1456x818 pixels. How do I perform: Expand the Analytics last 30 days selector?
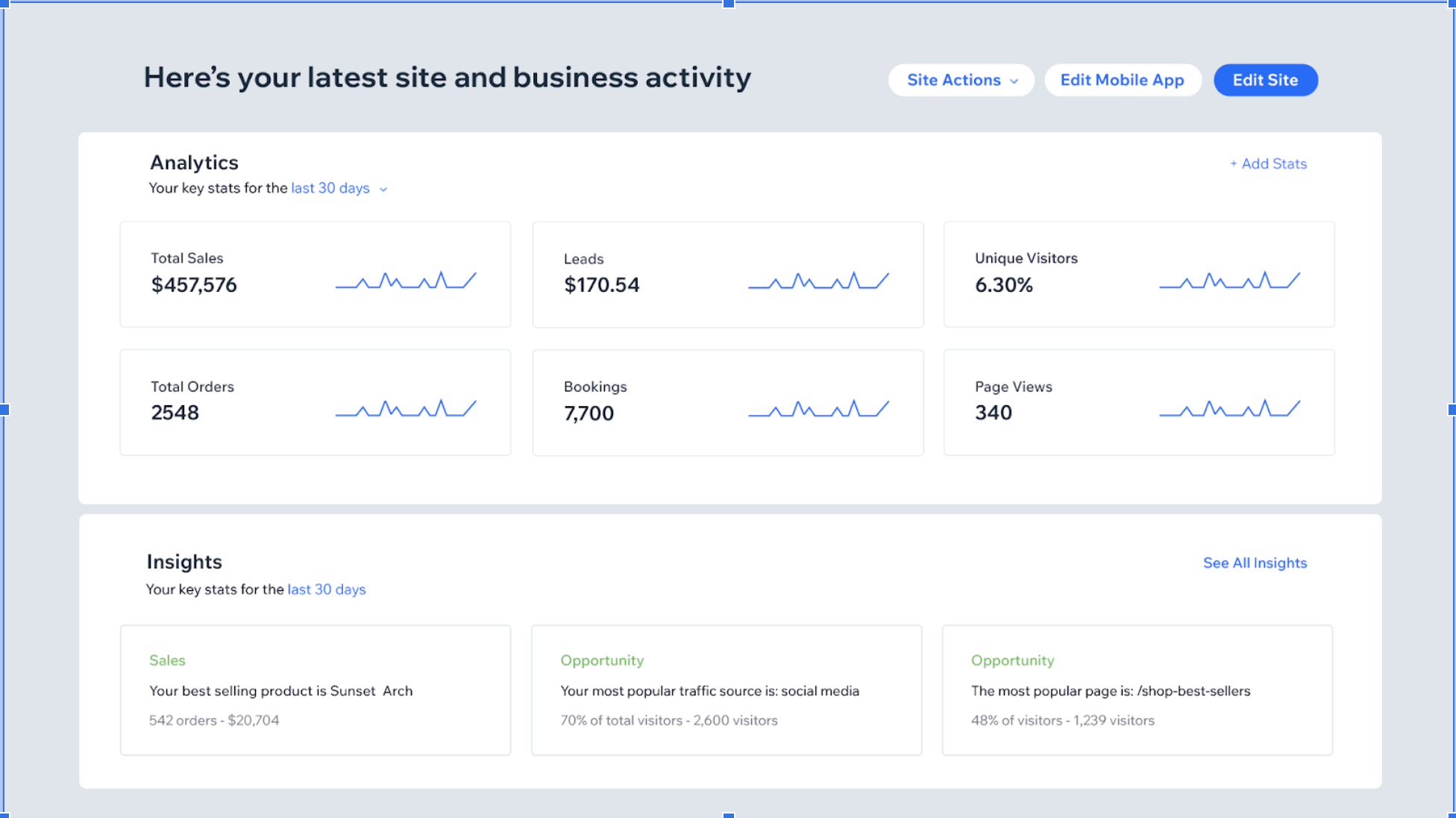(330, 188)
